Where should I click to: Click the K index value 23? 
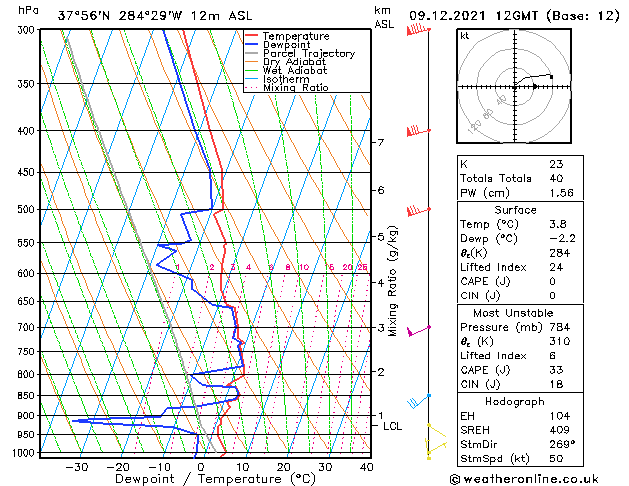pyautogui.click(x=556, y=164)
